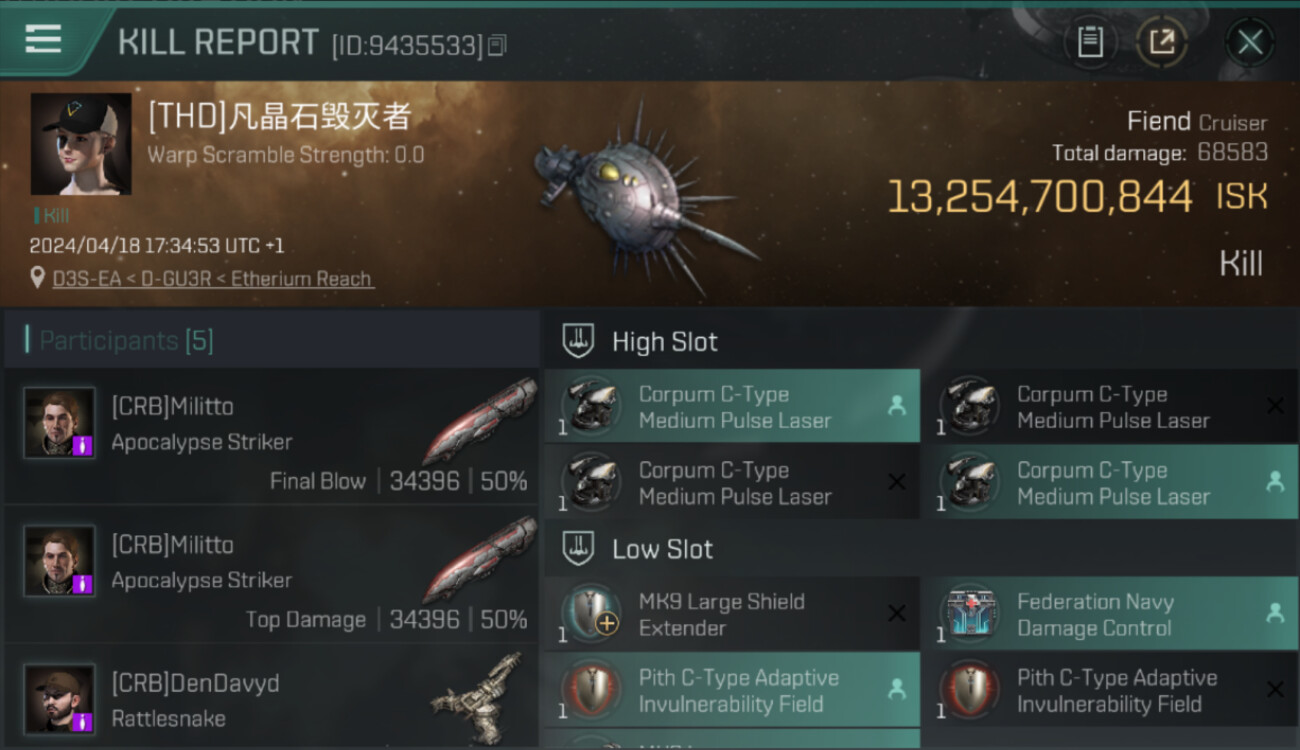Viewport: 1300px width, 750px height.
Task: Select first Corpum C-Type Medium Pulse Laser
Action: tap(732, 407)
